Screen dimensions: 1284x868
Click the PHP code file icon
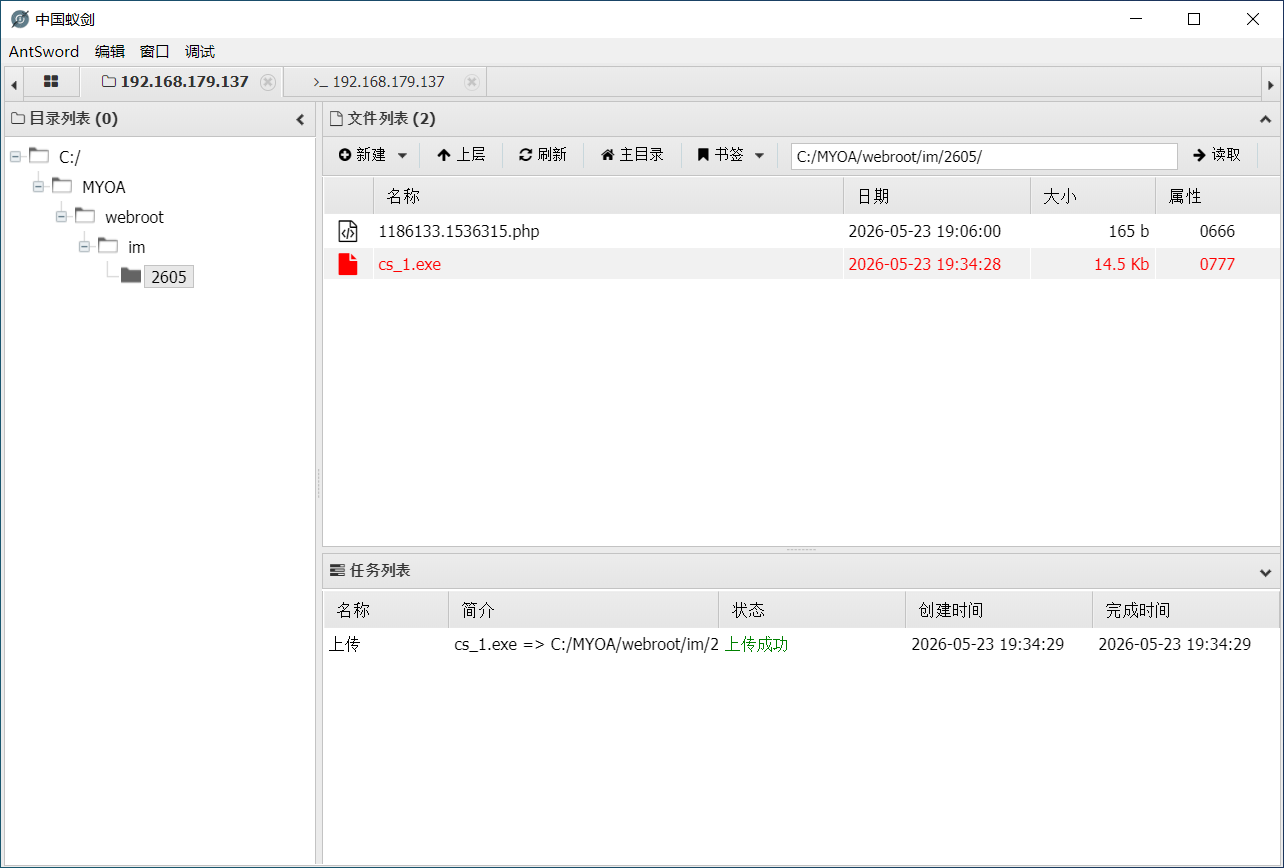tap(348, 232)
